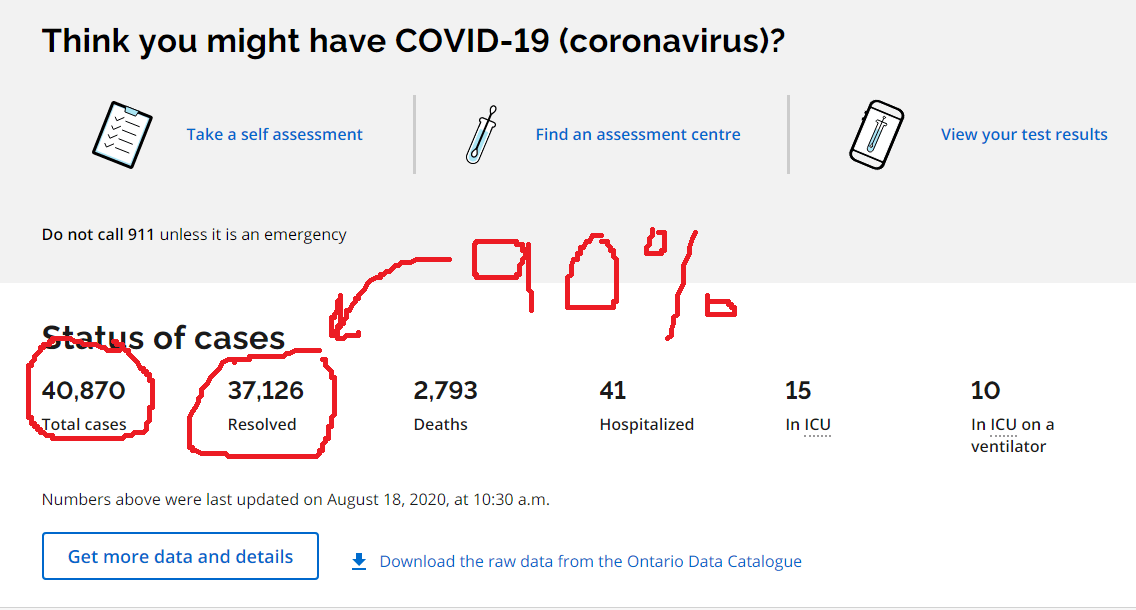
Task: Click the blue download arrow icon
Action: [x=359, y=561]
